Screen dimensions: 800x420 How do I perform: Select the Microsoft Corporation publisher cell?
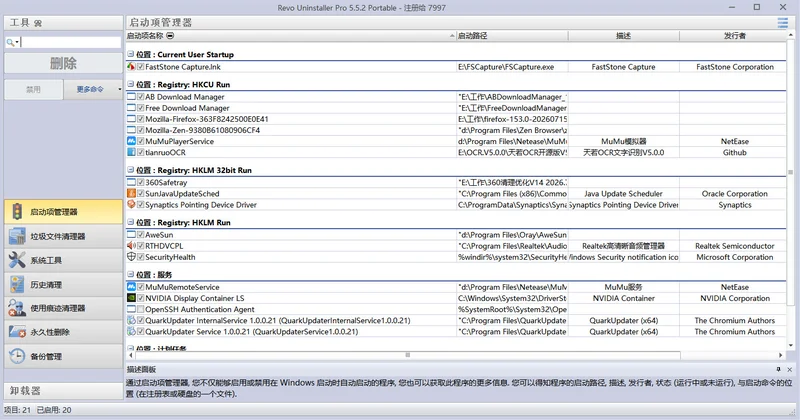(734, 257)
